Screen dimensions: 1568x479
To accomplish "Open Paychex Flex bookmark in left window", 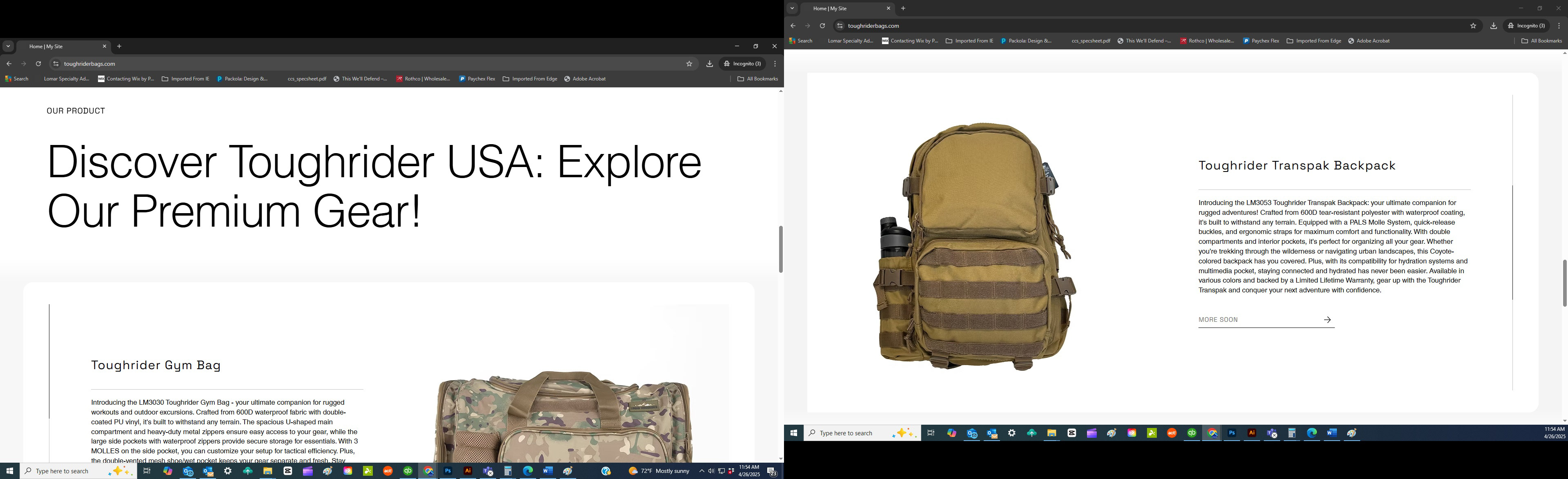I will 477,79.
